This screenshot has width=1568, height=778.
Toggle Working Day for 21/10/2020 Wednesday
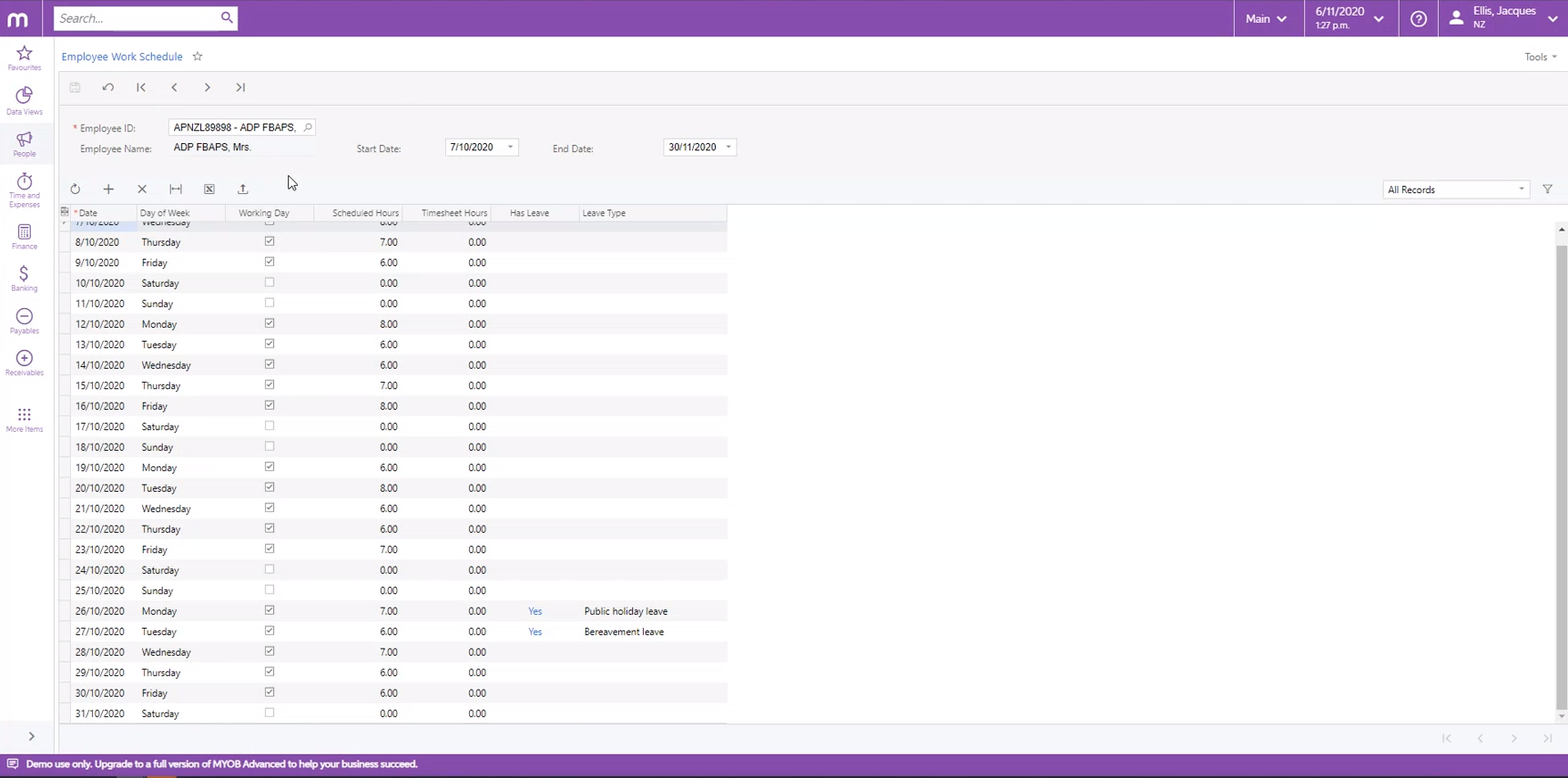pos(270,508)
